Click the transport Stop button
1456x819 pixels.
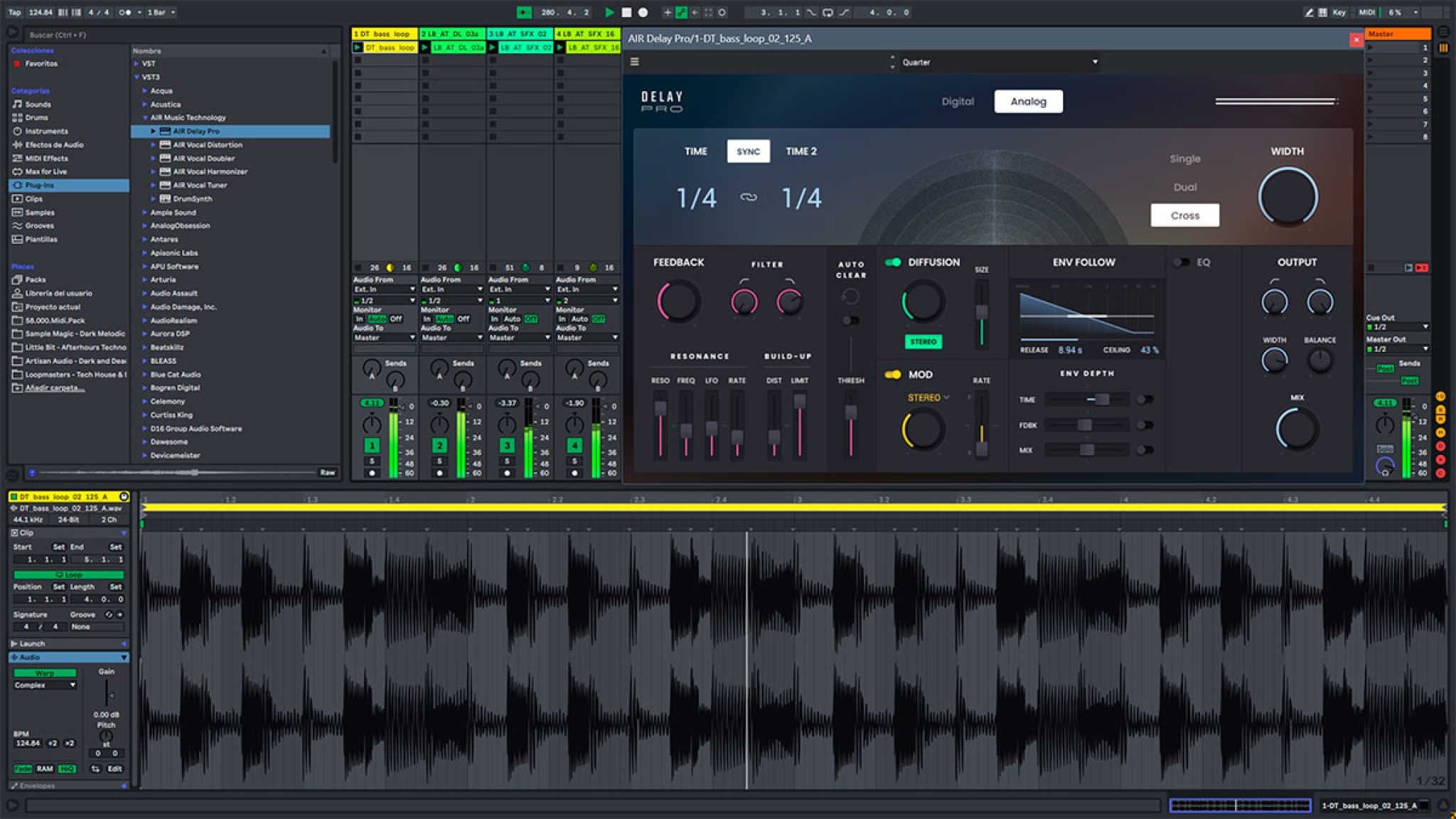(x=626, y=12)
